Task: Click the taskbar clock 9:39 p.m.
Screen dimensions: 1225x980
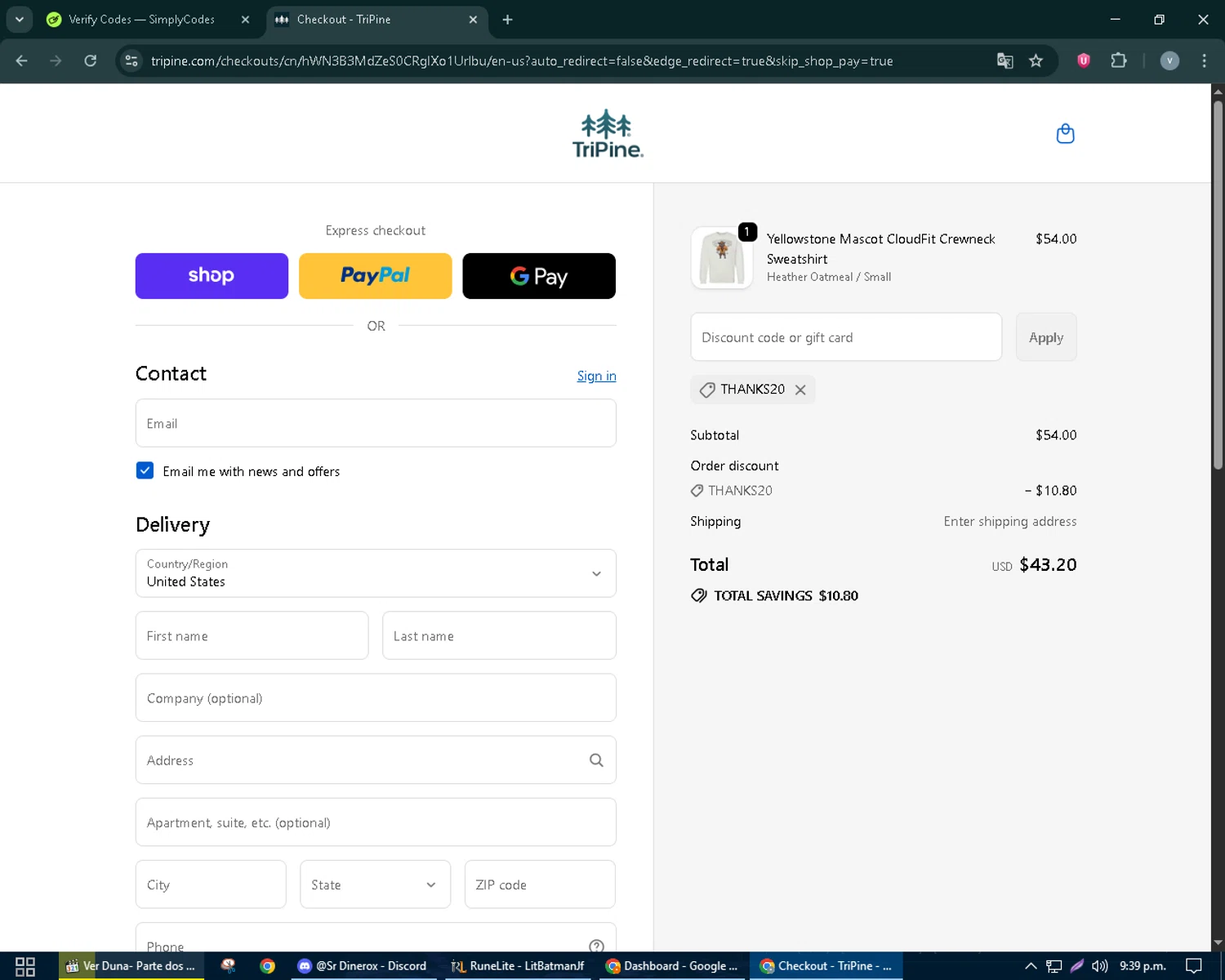Action: (1143, 966)
